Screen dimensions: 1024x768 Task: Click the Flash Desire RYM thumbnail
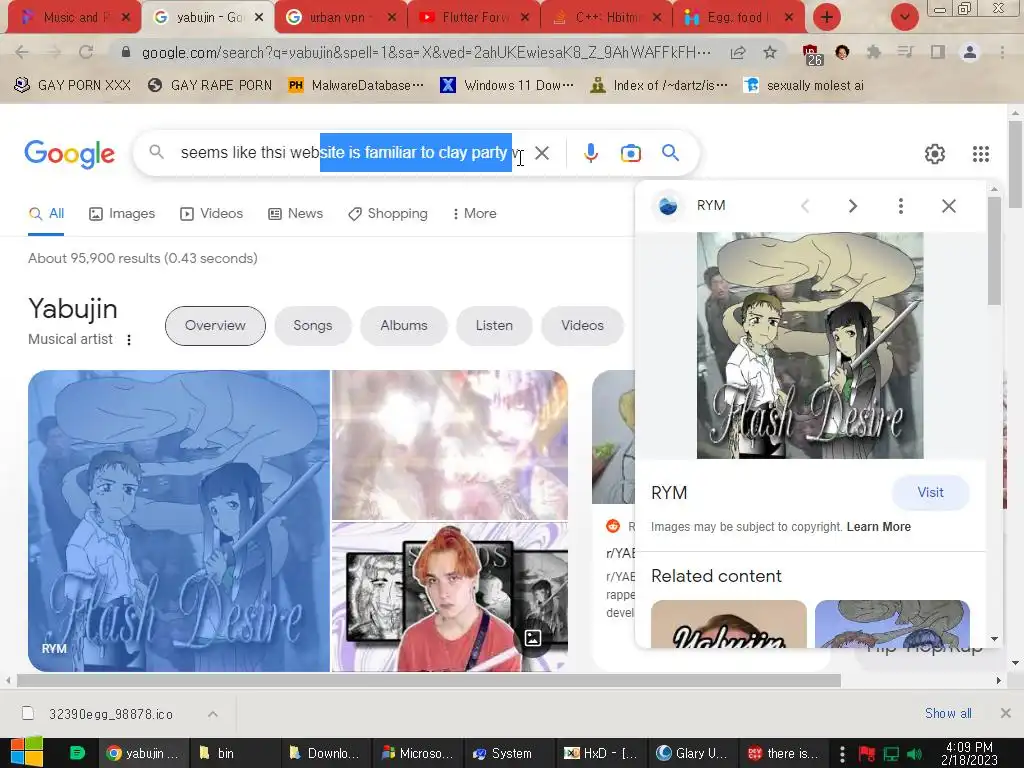pyautogui.click(x=179, y=521)
